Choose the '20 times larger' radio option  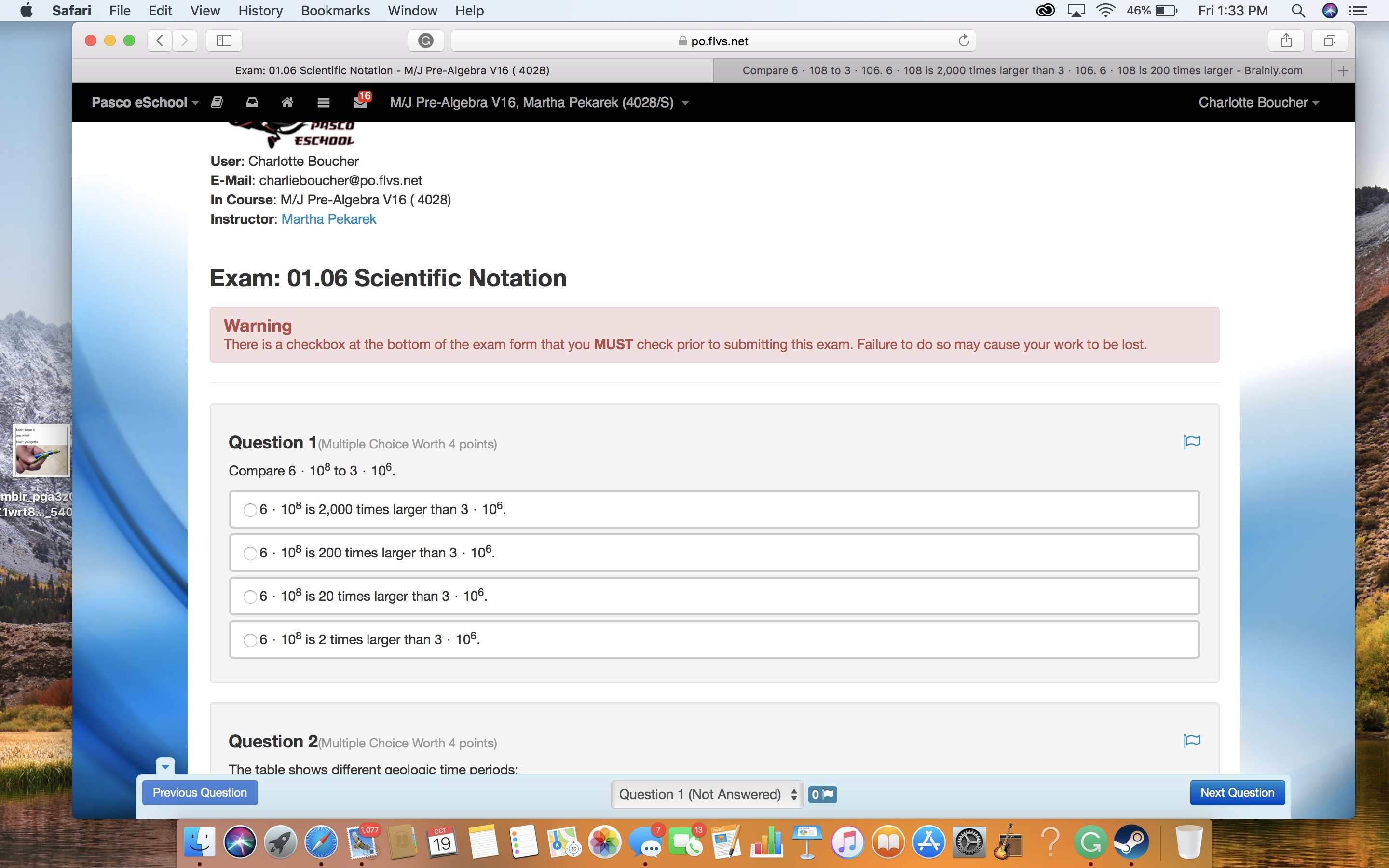[250, 597]
